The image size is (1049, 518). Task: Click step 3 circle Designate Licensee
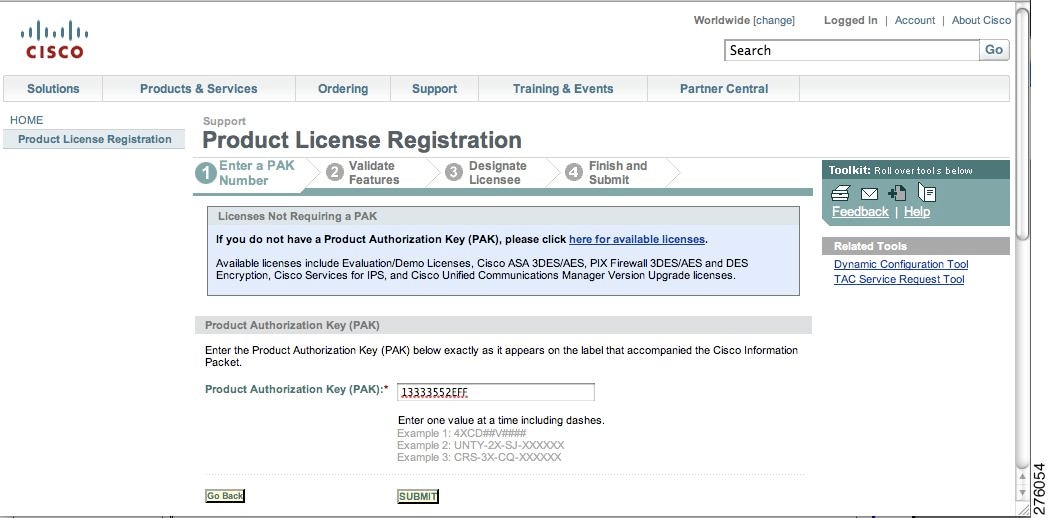(x=454, y=173)
